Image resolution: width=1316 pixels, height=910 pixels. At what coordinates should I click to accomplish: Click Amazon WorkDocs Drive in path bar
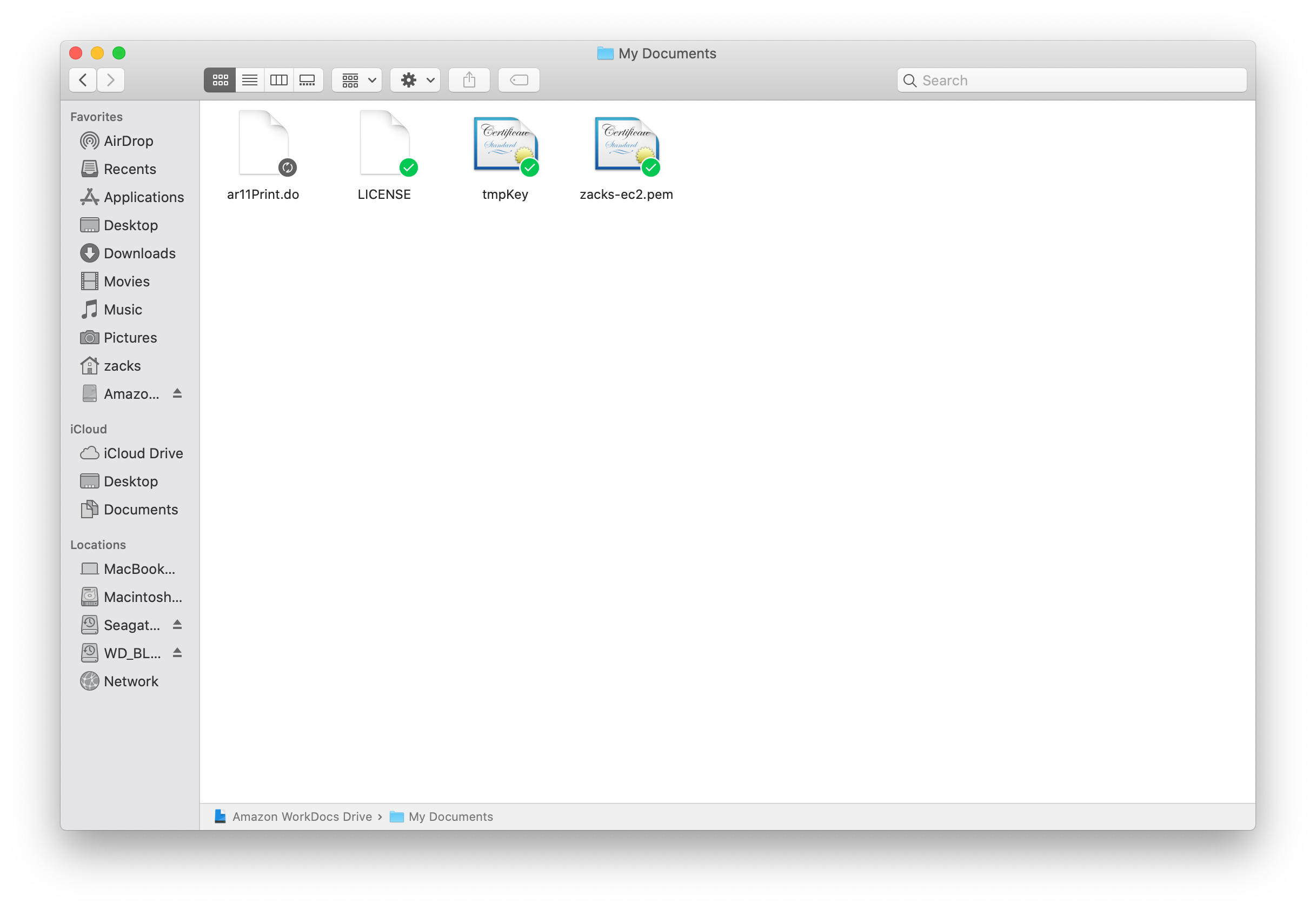coord(301,817)
